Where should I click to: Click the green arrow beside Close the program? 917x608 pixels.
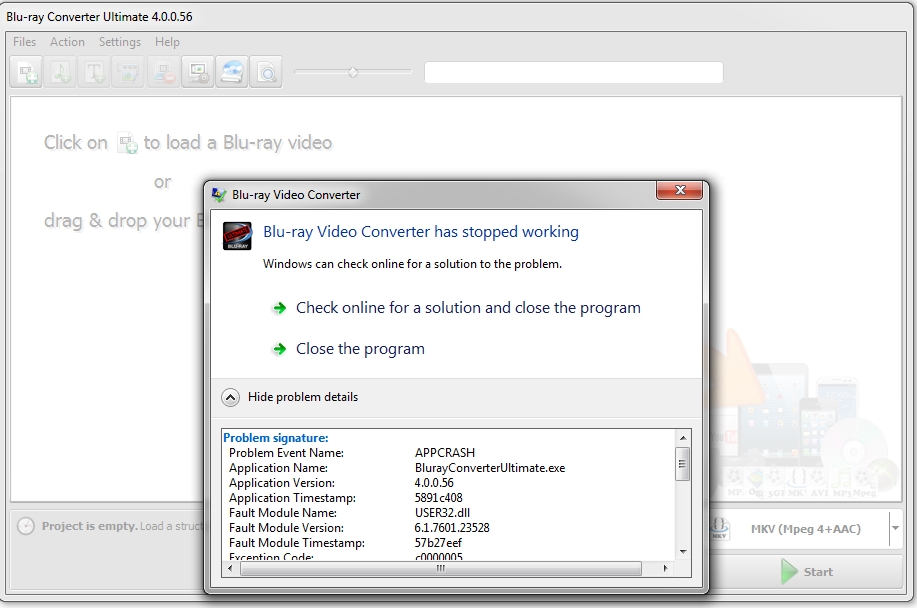pos(280,349)
